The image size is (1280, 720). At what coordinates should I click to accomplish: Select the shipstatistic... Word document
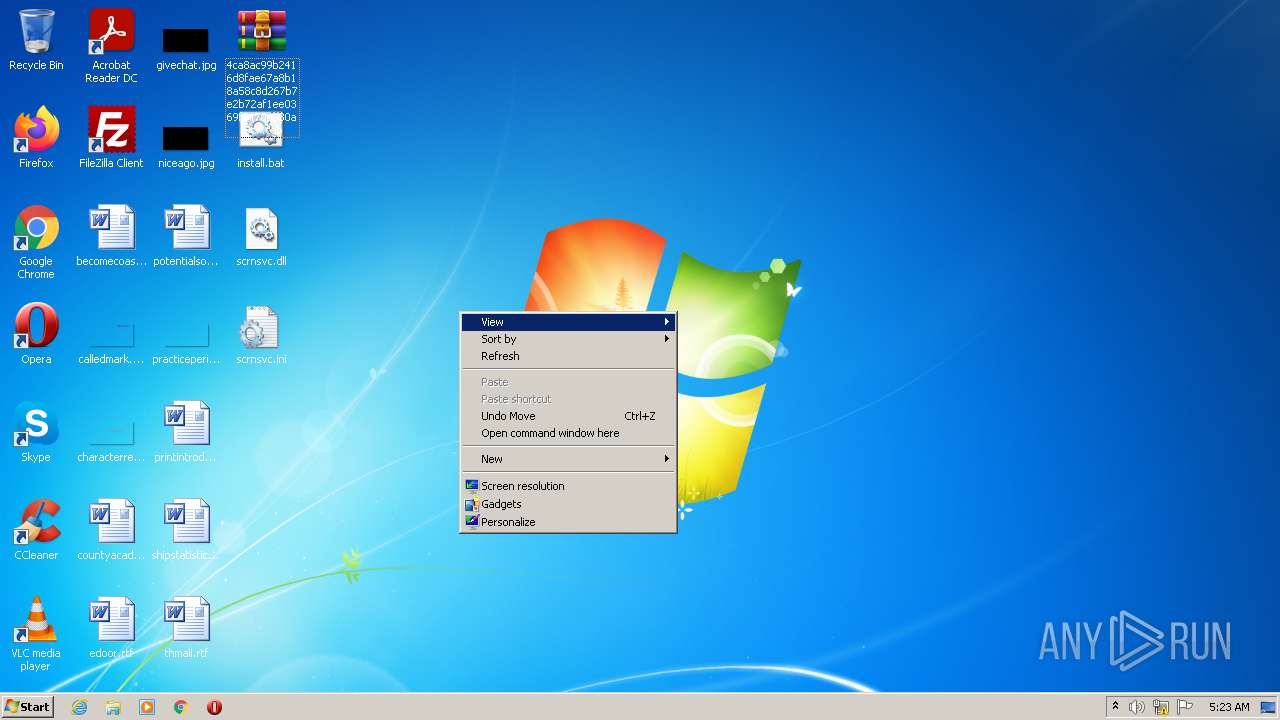[x=186, y=530]
